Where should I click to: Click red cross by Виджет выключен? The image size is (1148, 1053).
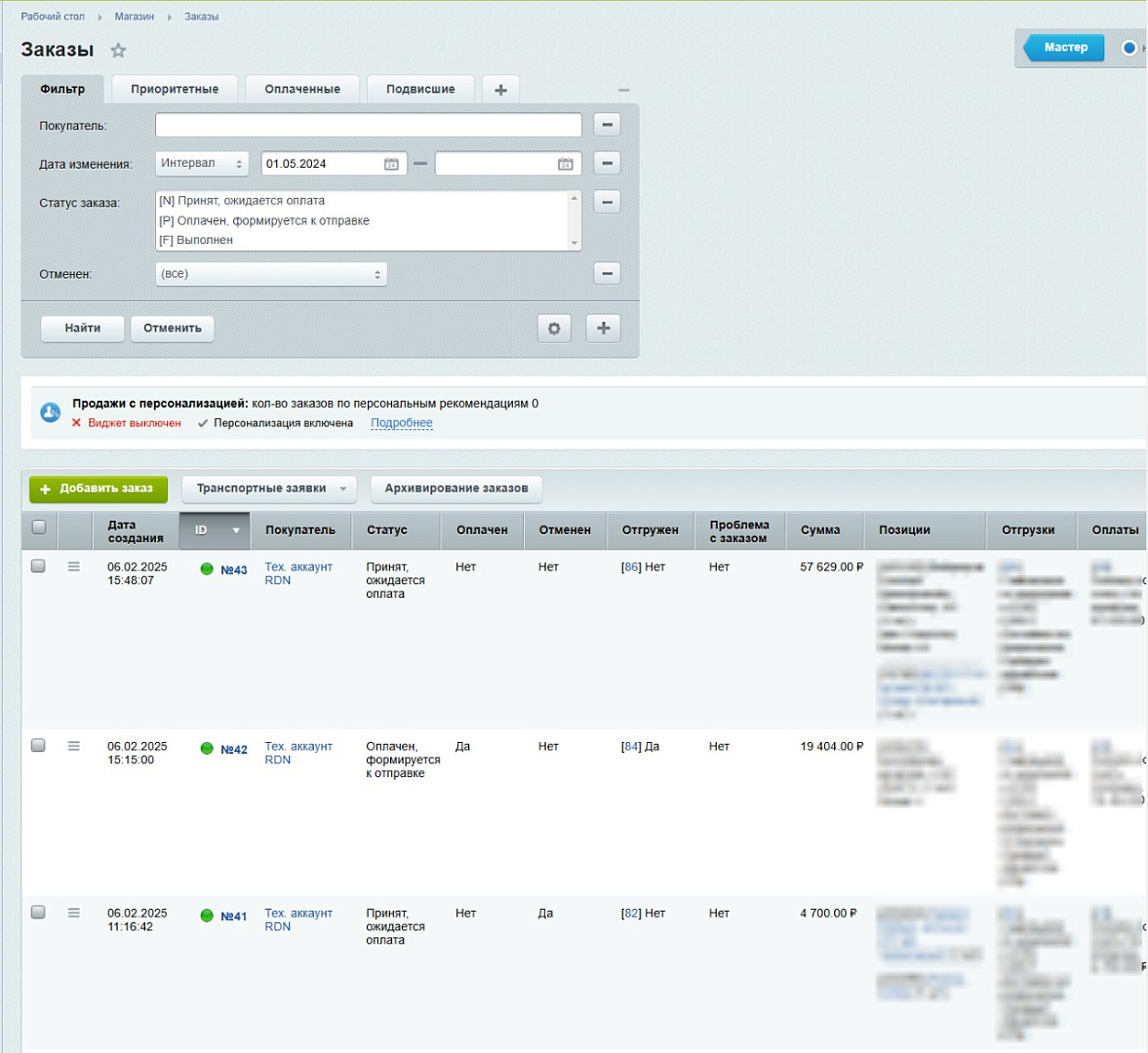pyautogui.click(x=76, y=423)
